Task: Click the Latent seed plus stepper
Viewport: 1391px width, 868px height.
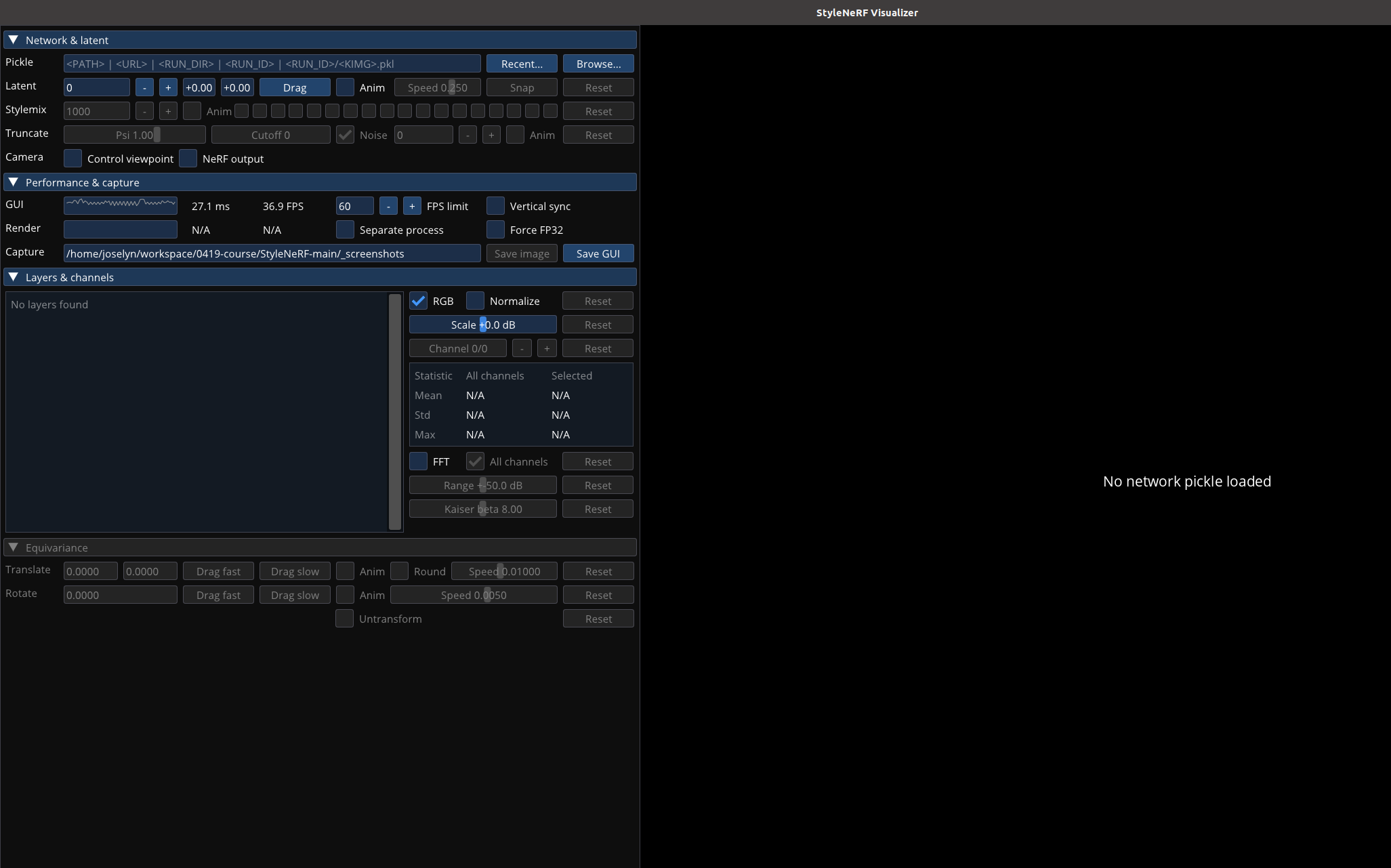Action: [x=168, y=87]
